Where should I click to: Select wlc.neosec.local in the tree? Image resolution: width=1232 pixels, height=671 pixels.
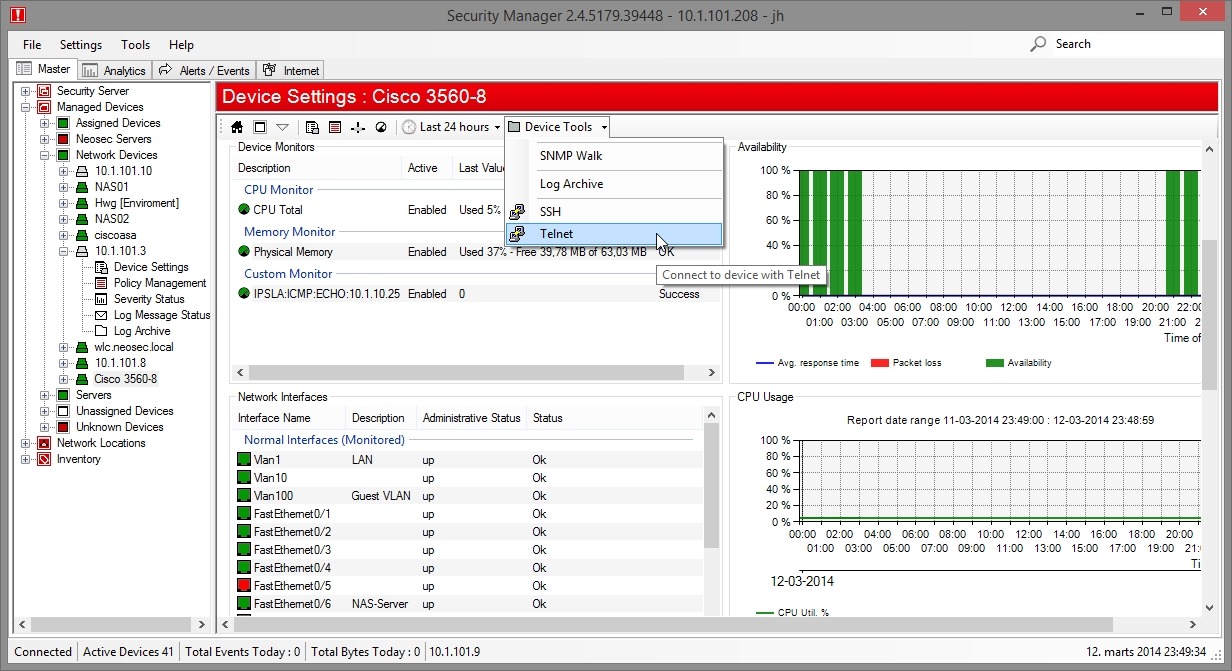click(133, 347)
